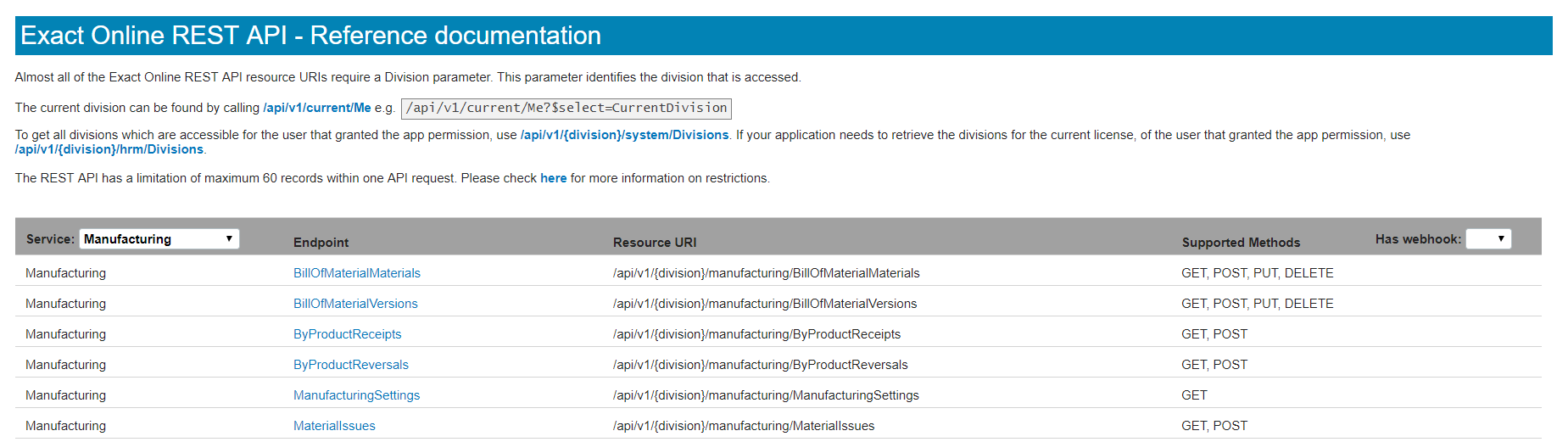Click the CurrentDivision example code box

pyautogui.click(x=566, y=108)
